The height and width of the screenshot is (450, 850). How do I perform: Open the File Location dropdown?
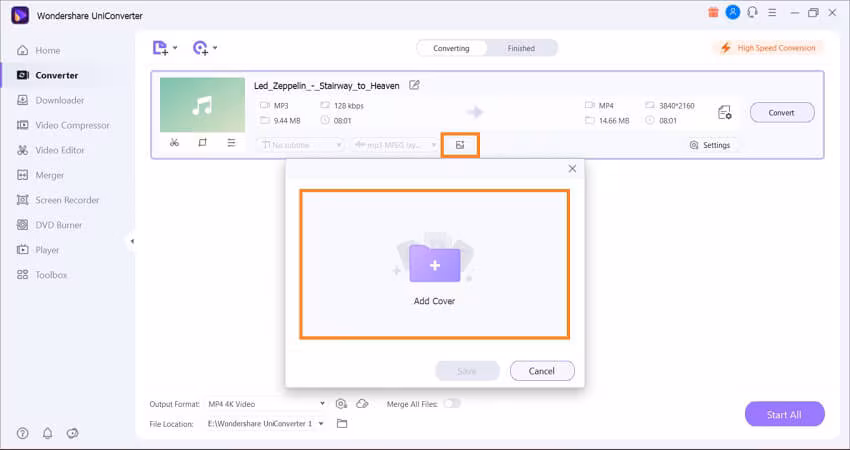click(x=266, y=423)
